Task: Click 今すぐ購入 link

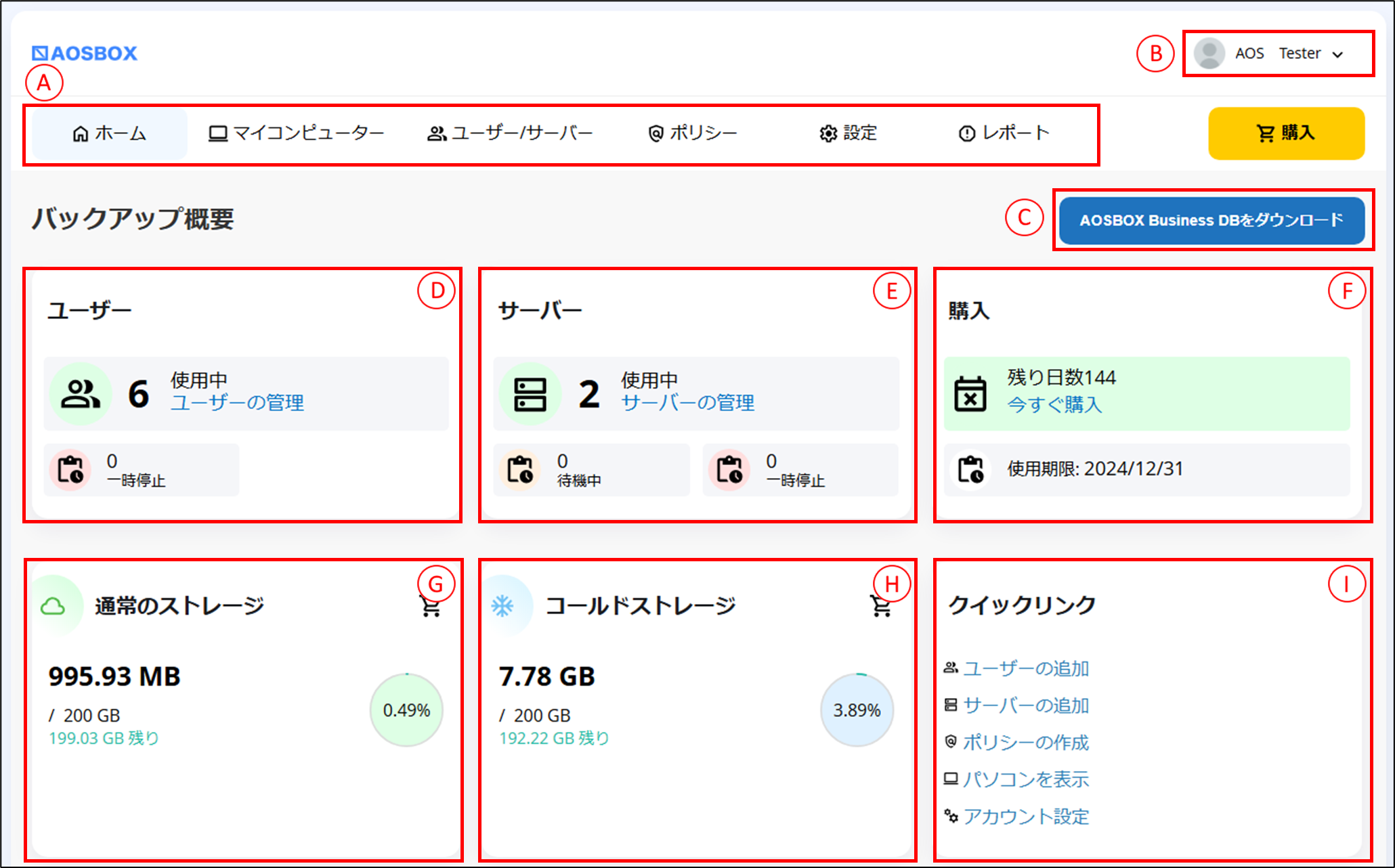Action: [1055, 404]
